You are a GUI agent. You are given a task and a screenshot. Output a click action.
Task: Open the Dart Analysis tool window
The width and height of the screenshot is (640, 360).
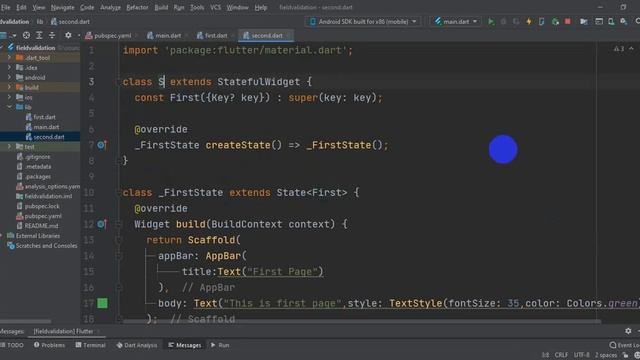coord(137,345)
